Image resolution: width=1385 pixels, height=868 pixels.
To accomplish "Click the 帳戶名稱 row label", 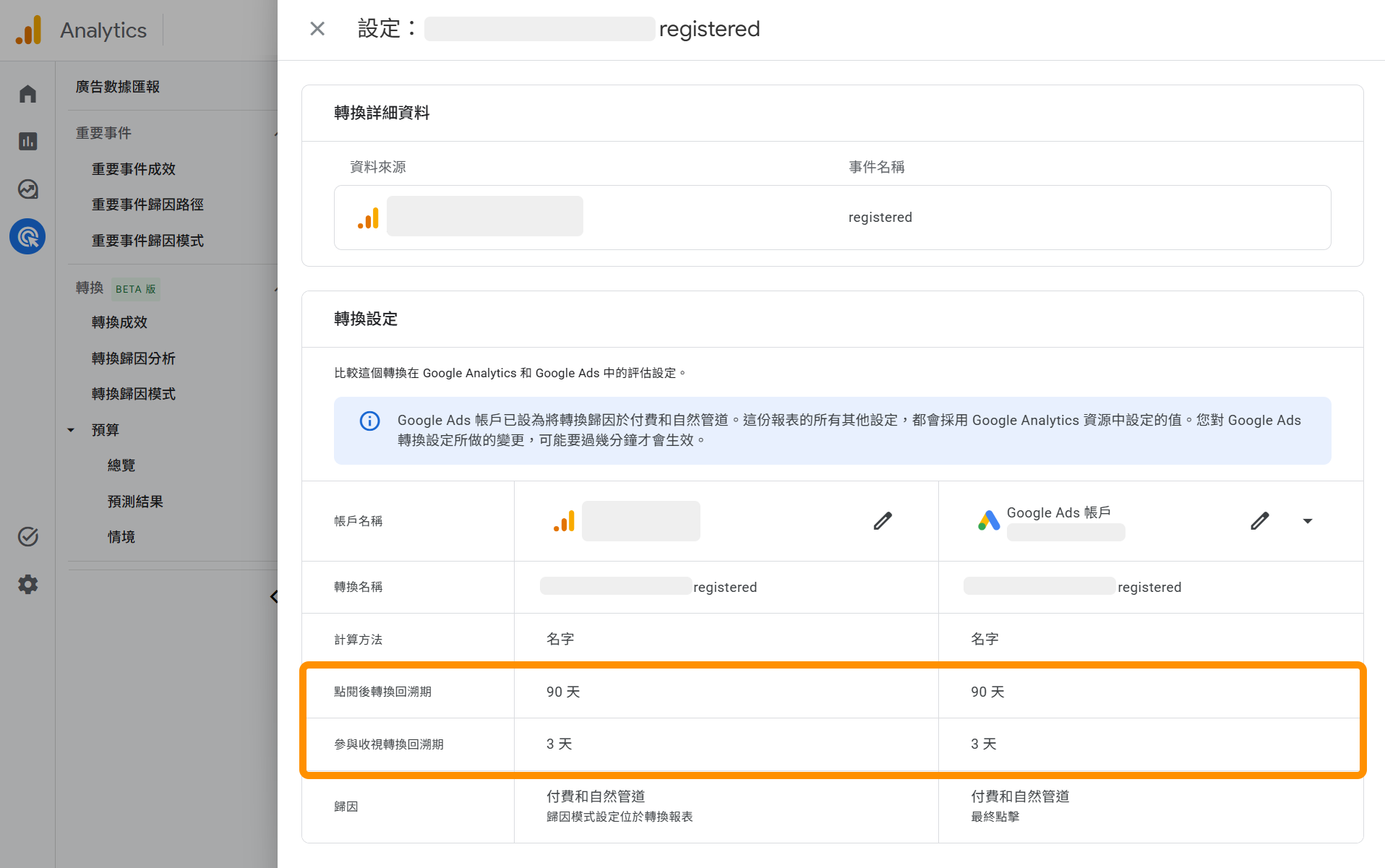I will point(358,521).
